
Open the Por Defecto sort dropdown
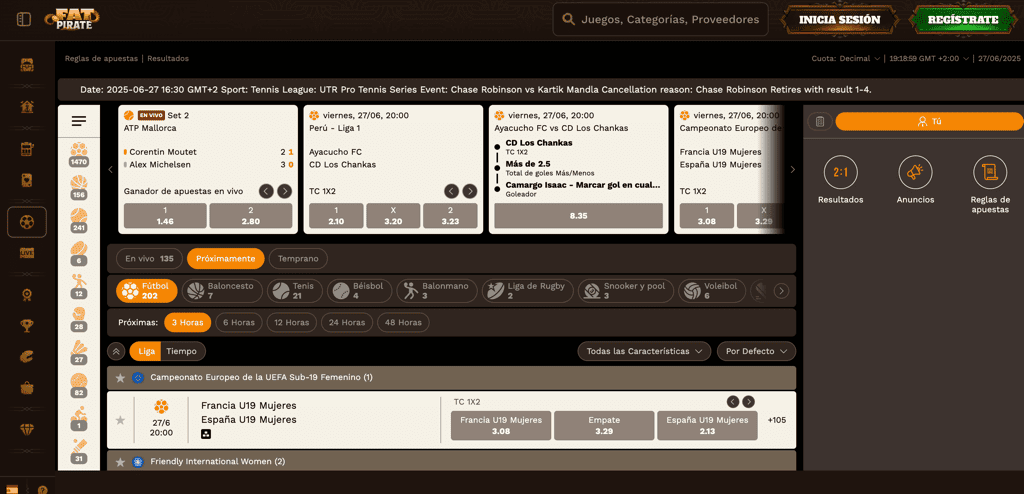[756, 351]
